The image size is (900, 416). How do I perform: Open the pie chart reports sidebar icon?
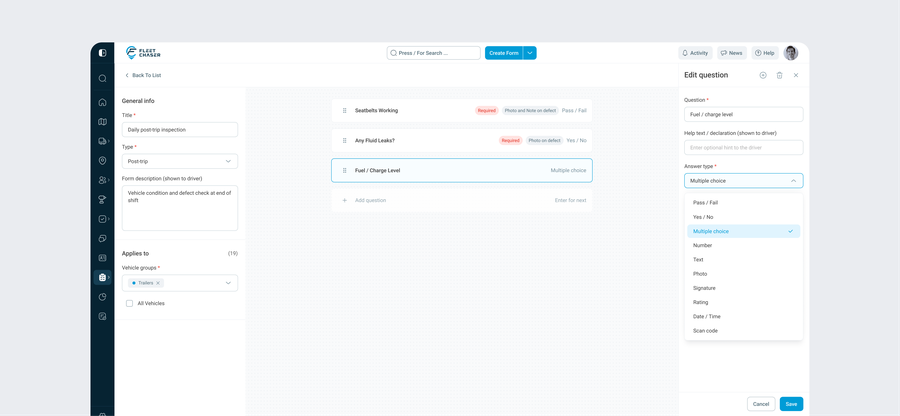click(102, 297)
